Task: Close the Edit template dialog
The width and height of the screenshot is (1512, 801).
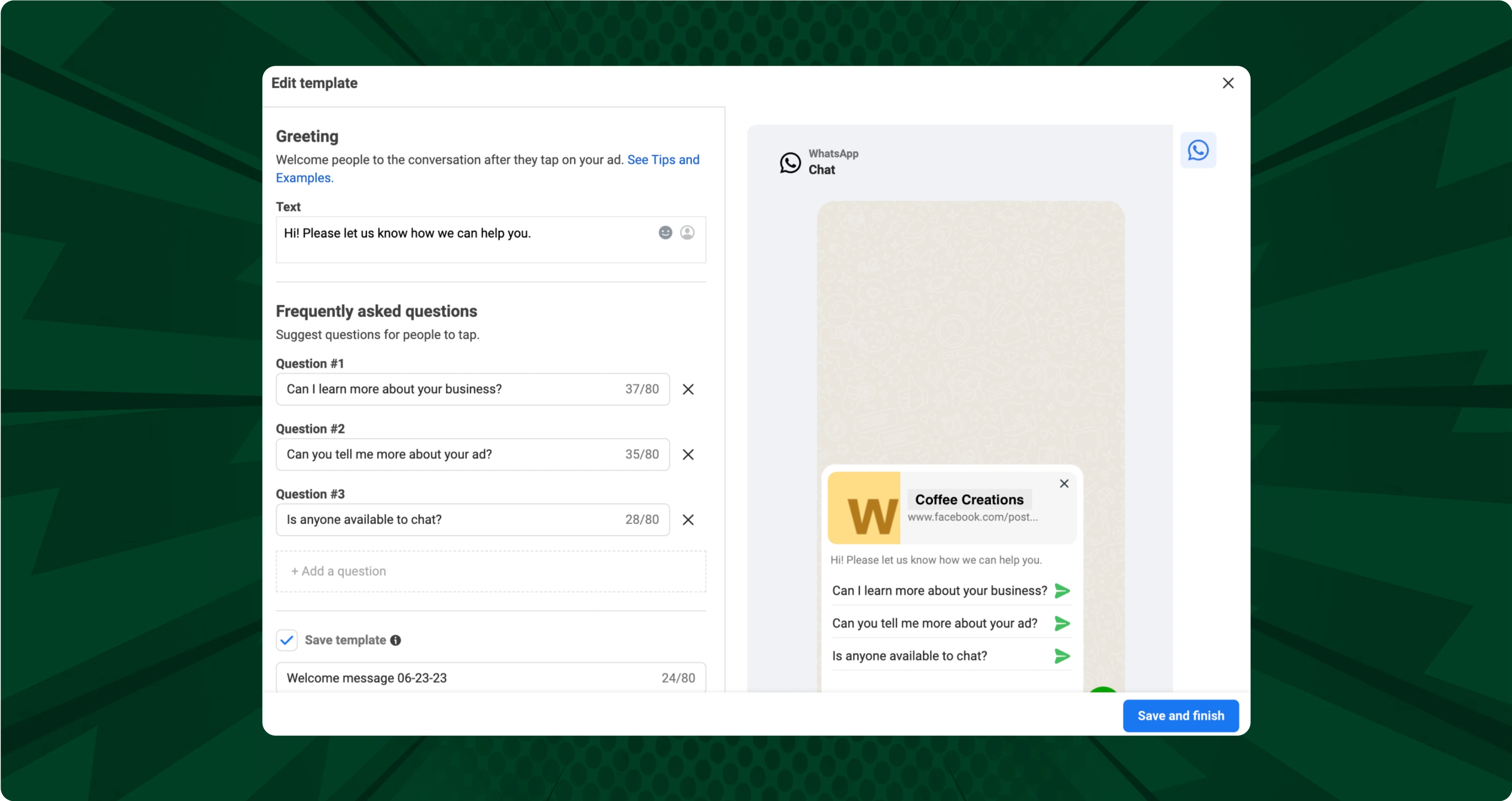Action: pyautogui.click(x=1227, y=83)
